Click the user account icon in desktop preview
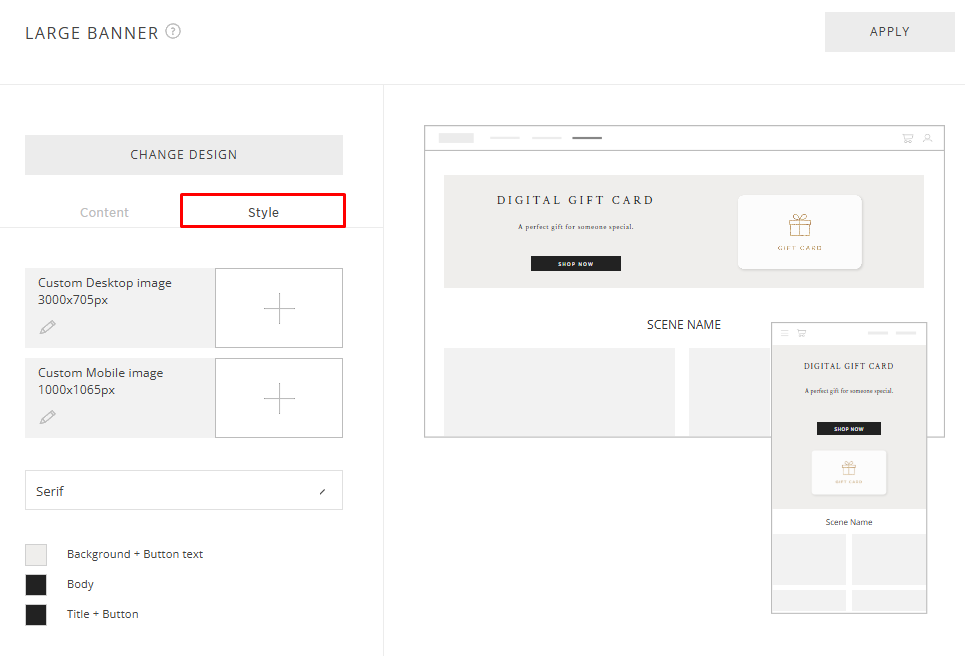Image resolution: width=965 pixels, height=656 pixels. [927, 138]
